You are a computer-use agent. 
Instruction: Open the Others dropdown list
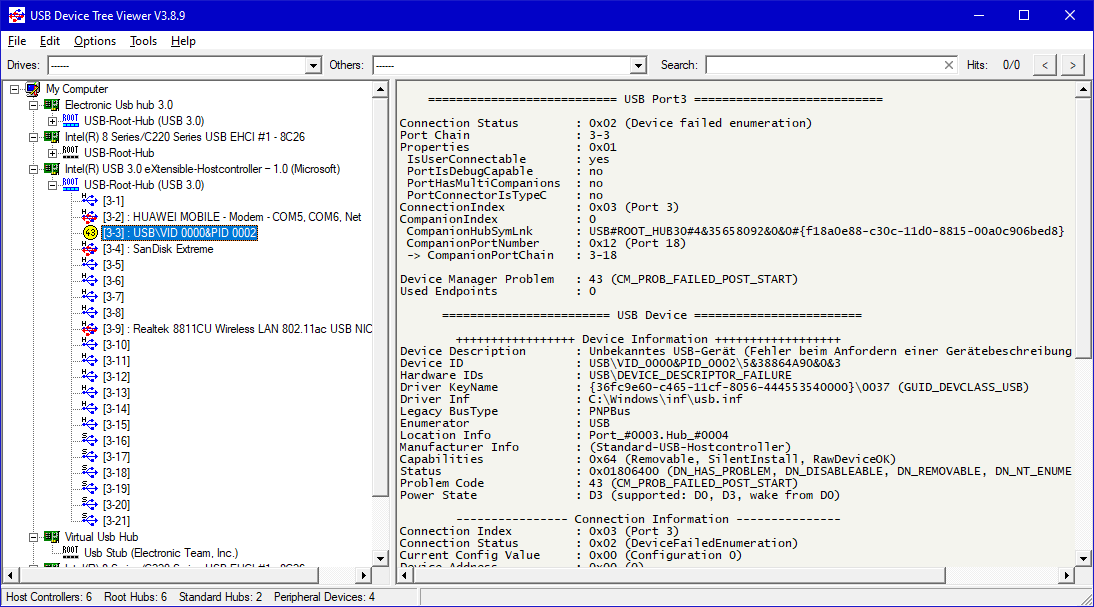pos(638,65)
